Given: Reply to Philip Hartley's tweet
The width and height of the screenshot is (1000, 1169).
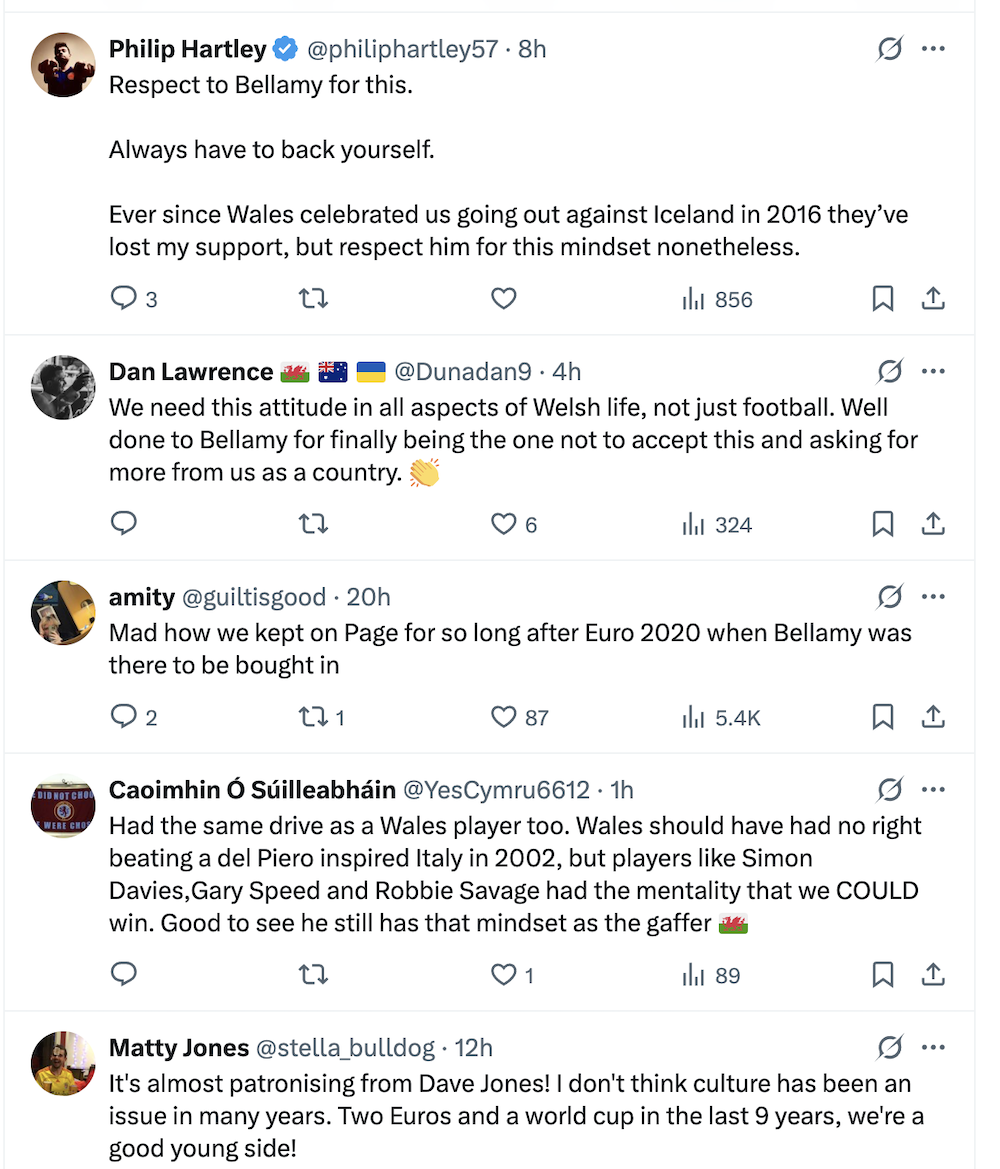Looking at the screenshot, I should click(x=124, y=299).
